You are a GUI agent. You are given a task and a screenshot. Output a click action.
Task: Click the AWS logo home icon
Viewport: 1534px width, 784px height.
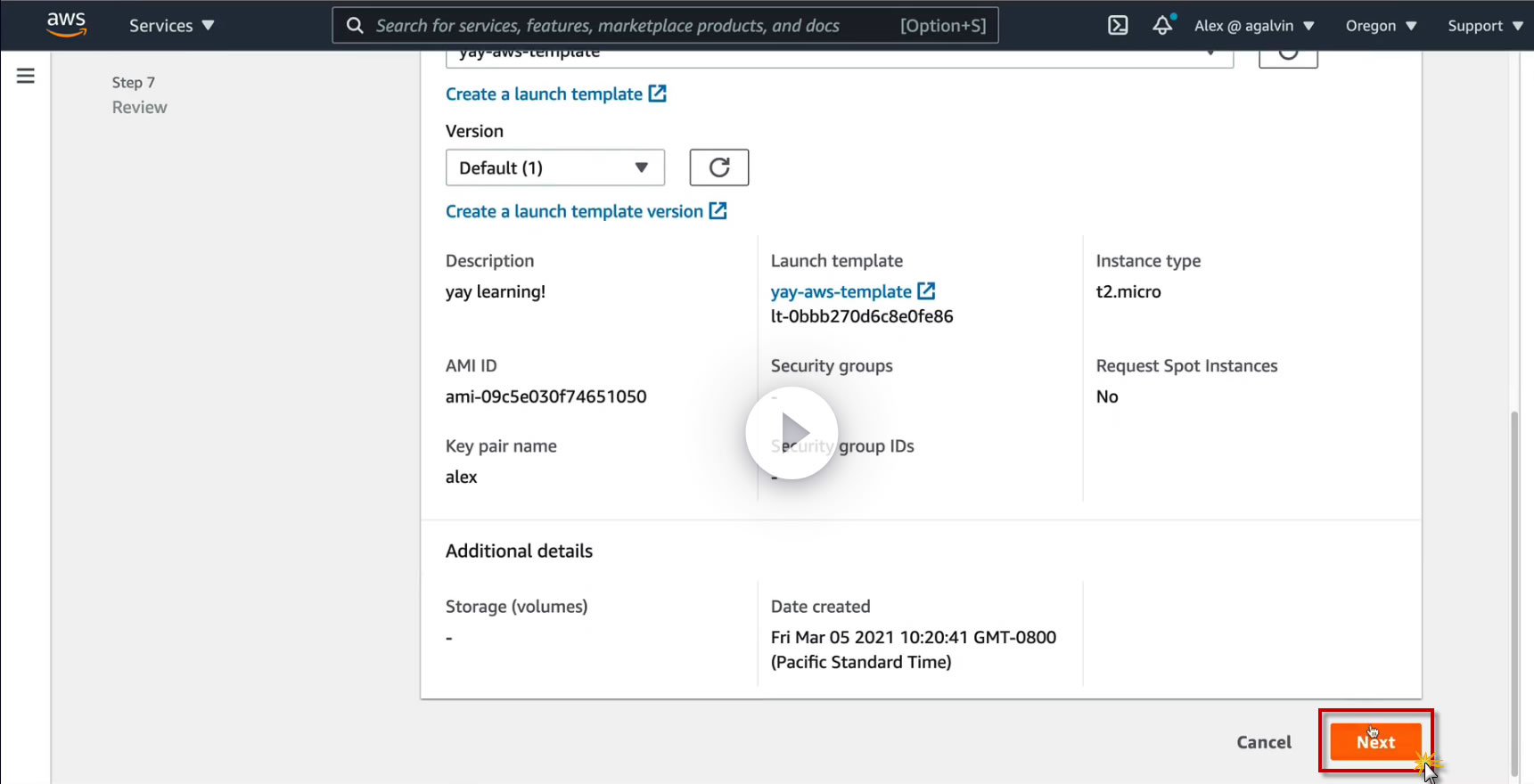pos(67,24)
